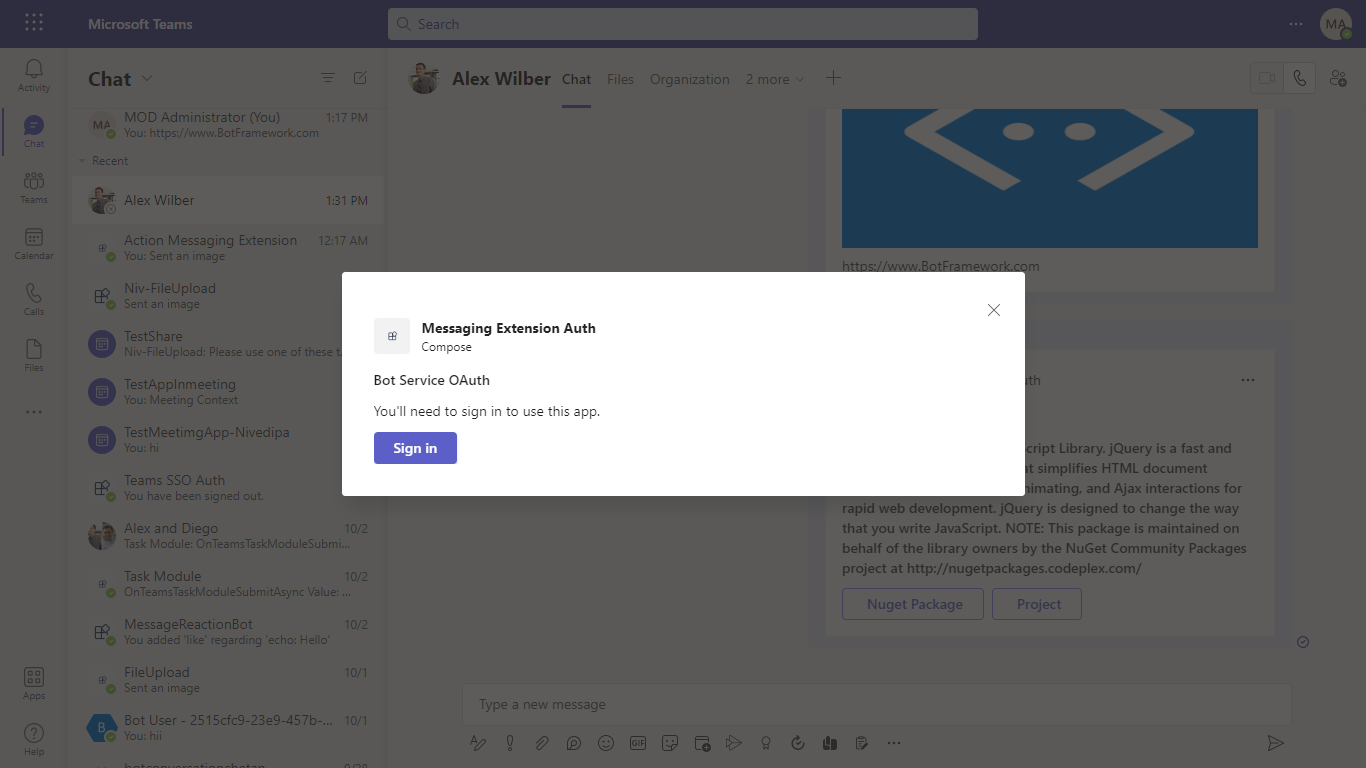Open Activity in the left rail

point(34,75)
